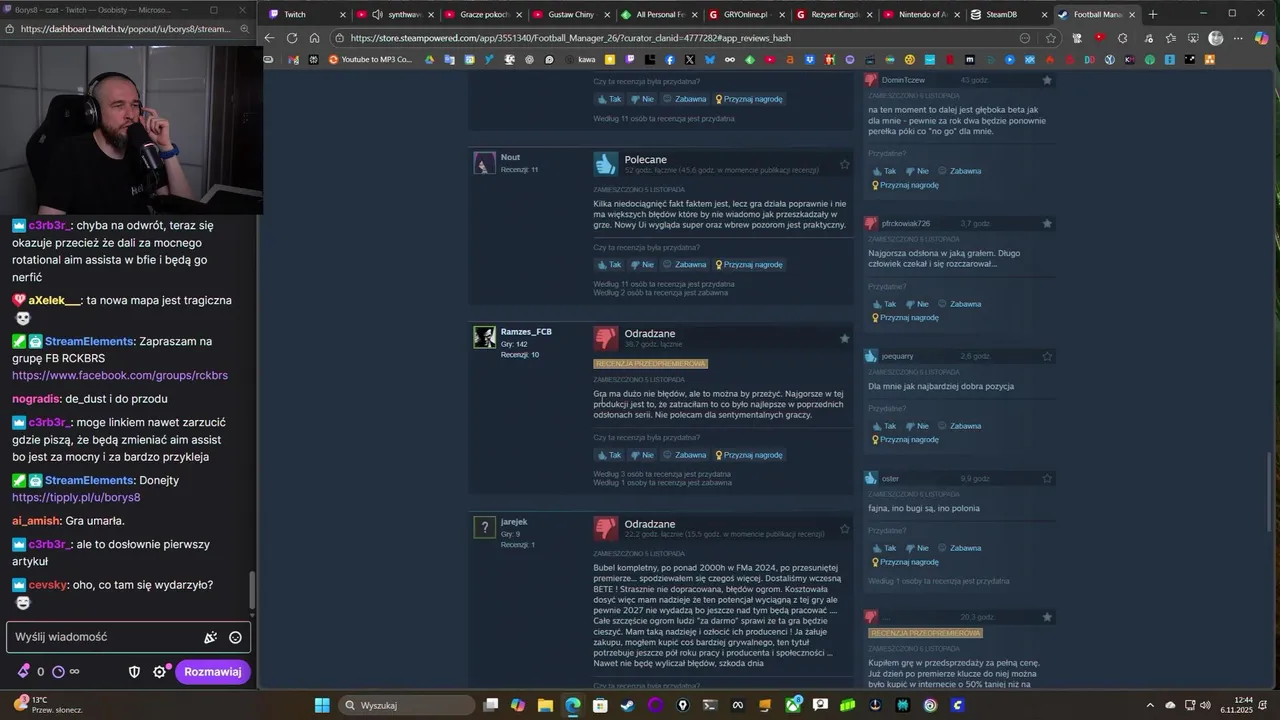
Task: Click the channel points icon in the chat footer
Action: click(58, 672)
